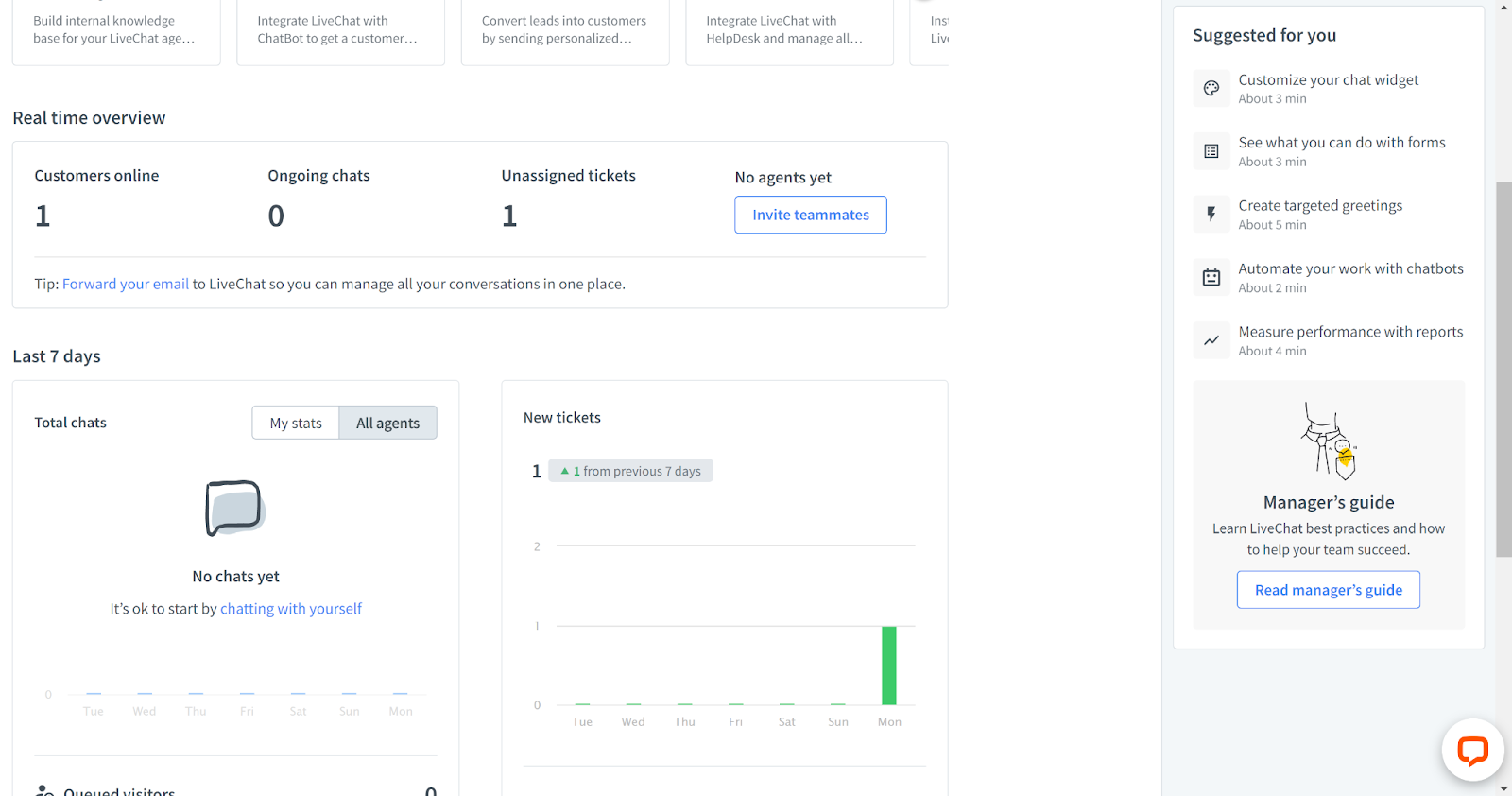This screenshot has height=796, width=1512.
Task: Click the palette icon for chat widget customization
Action: pos(1211,89)
